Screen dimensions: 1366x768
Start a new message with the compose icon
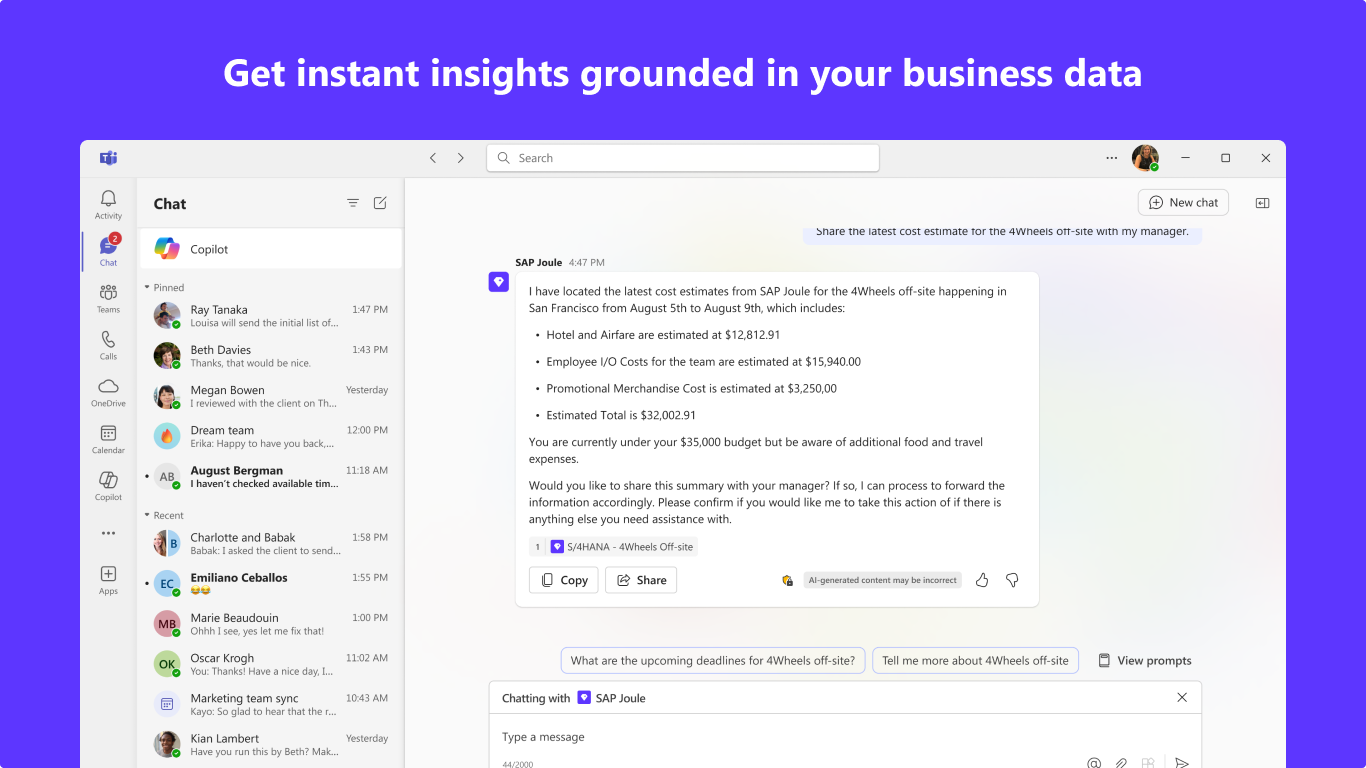[x=379, y=202]
